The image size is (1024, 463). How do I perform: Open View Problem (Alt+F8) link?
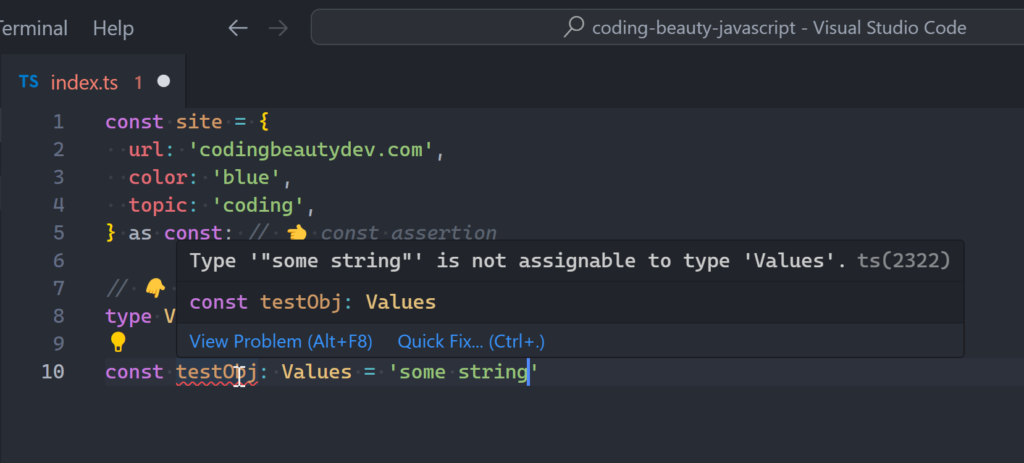pos(281,341)
